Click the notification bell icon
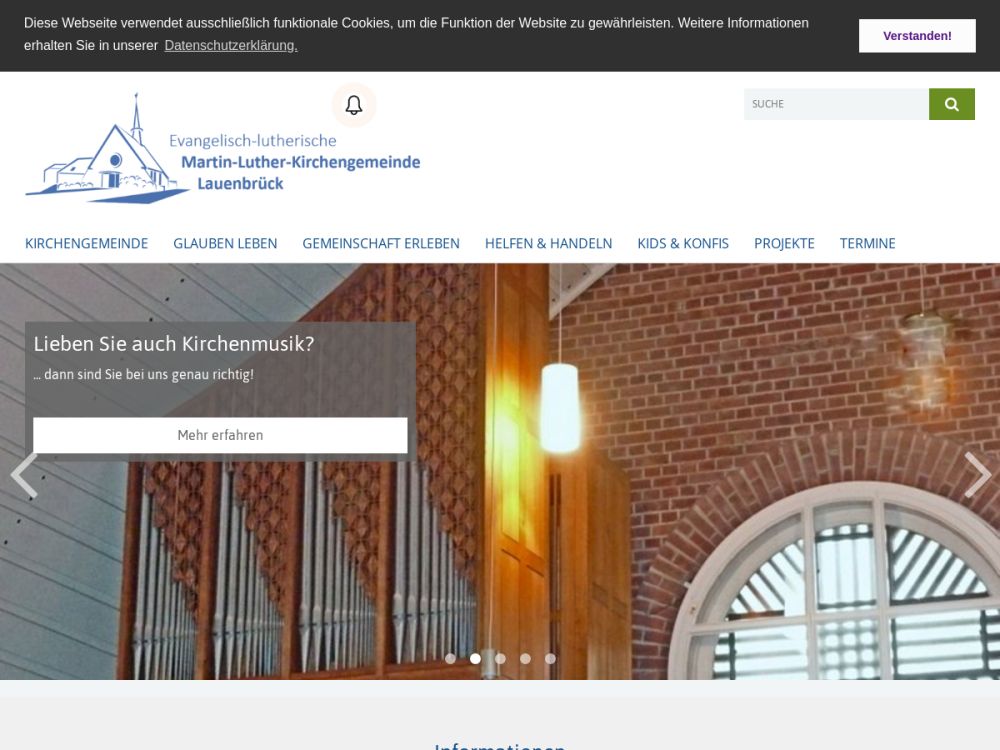 (x=354, y=105)
